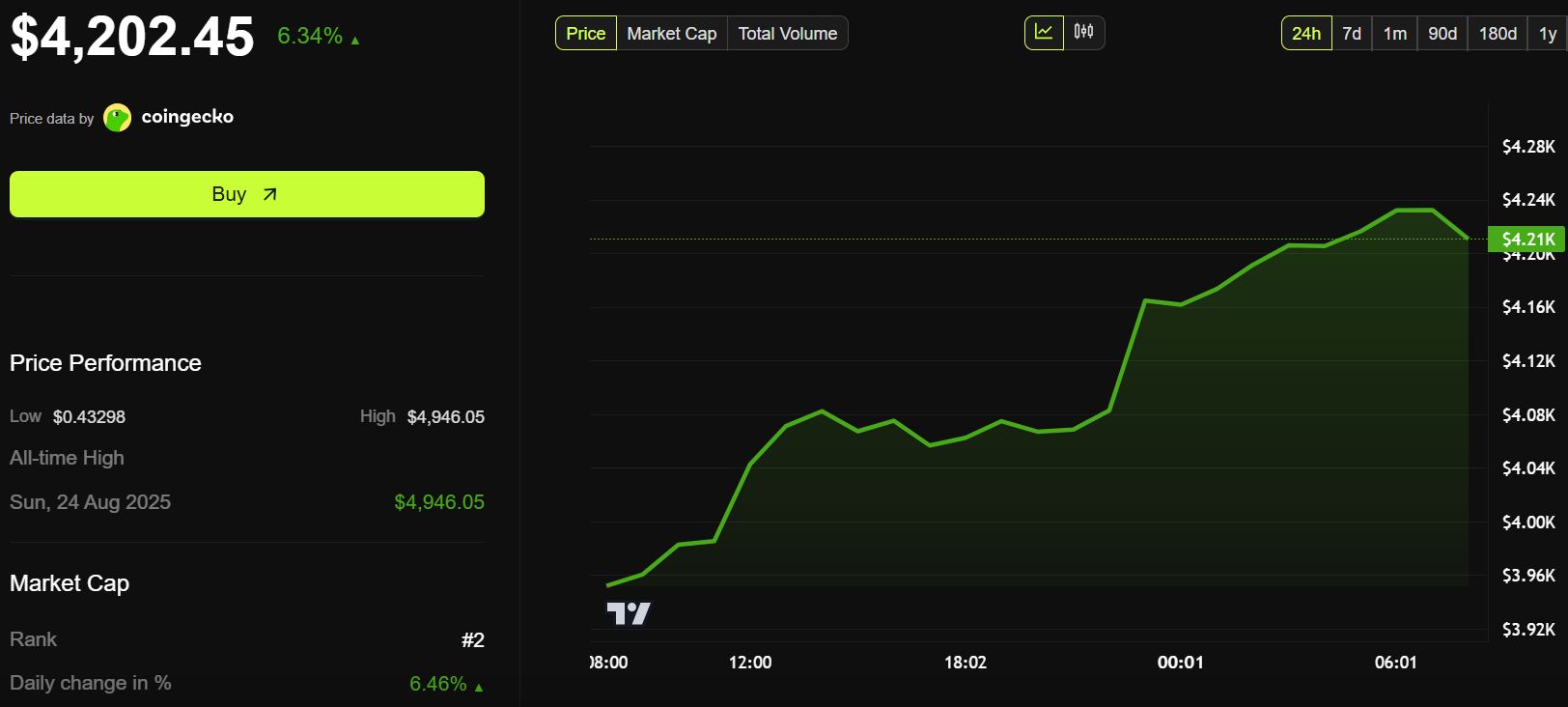
Task: Click the $4.28K price axis label
Action: tap(1528, 147)
